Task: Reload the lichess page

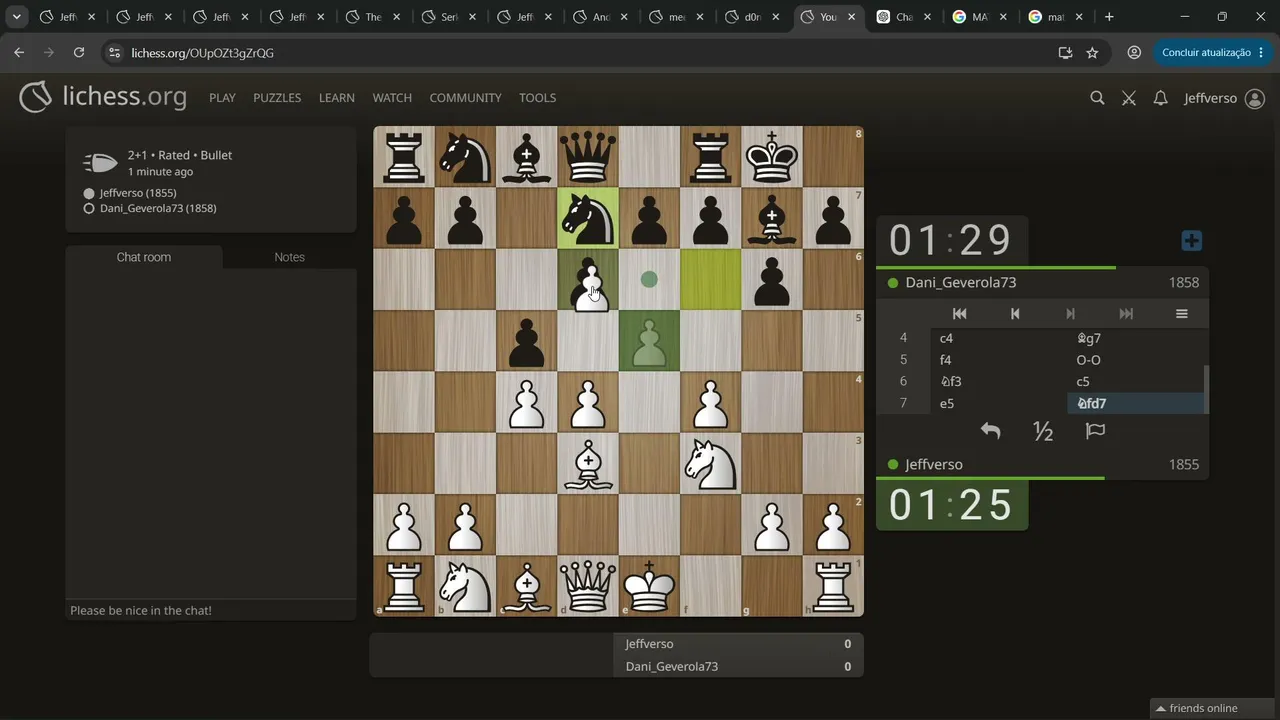Action: click(79, 53)
